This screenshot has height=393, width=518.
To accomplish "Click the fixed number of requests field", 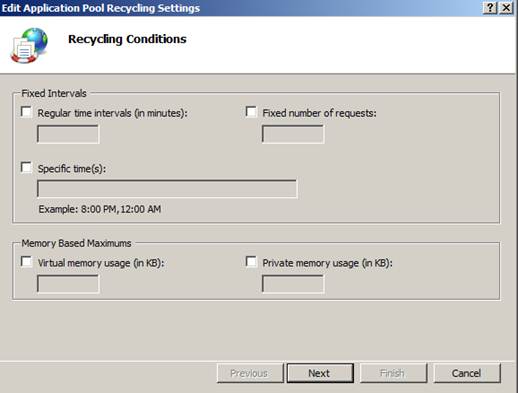I will tap(293, 134).
